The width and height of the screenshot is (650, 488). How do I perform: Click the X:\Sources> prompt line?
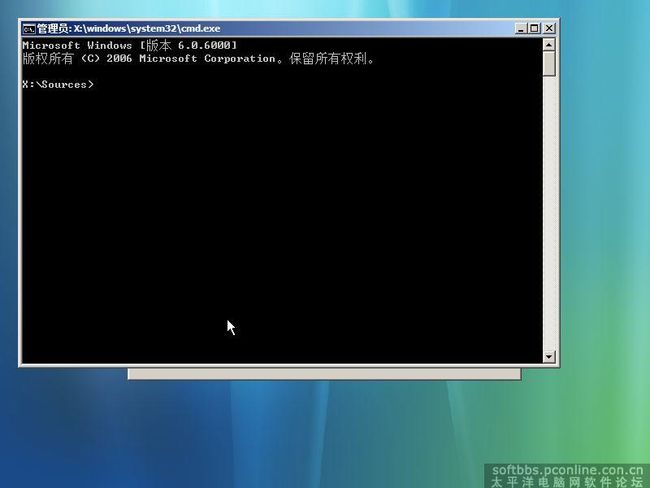58,84
